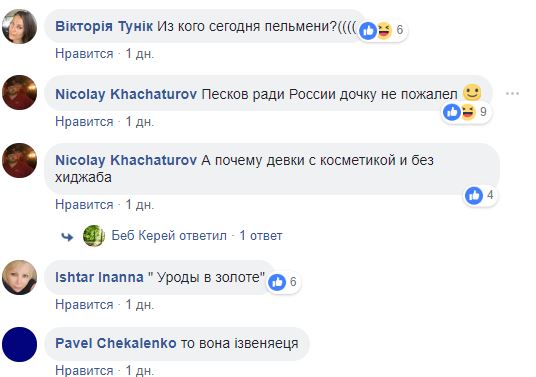This screenshot has height=377, width=536.
Task: Open Pavel Chekalenko's profile name link
Action: (116, 343)
